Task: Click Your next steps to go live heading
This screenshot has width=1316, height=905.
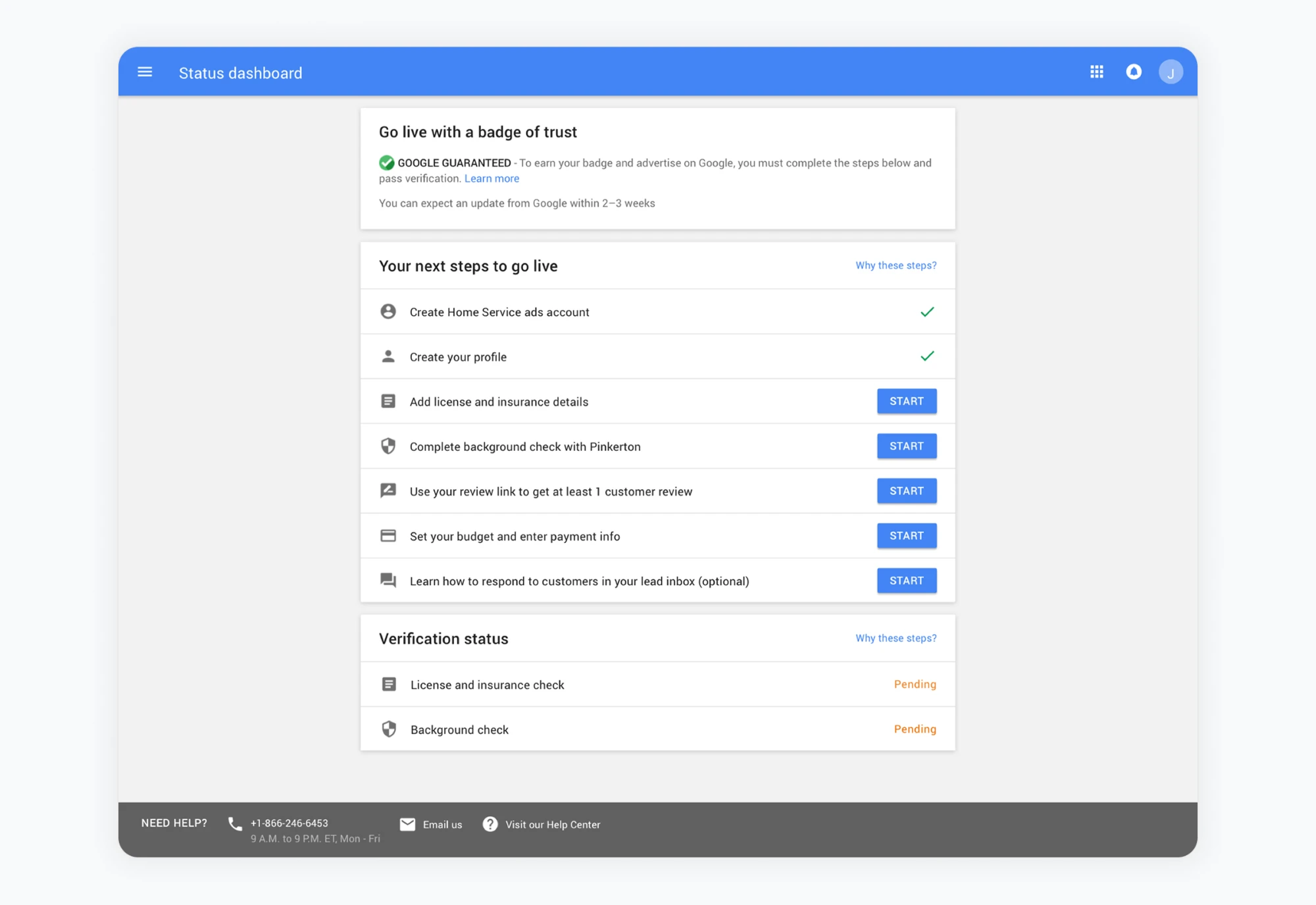Action: click(x=468, y=266)
